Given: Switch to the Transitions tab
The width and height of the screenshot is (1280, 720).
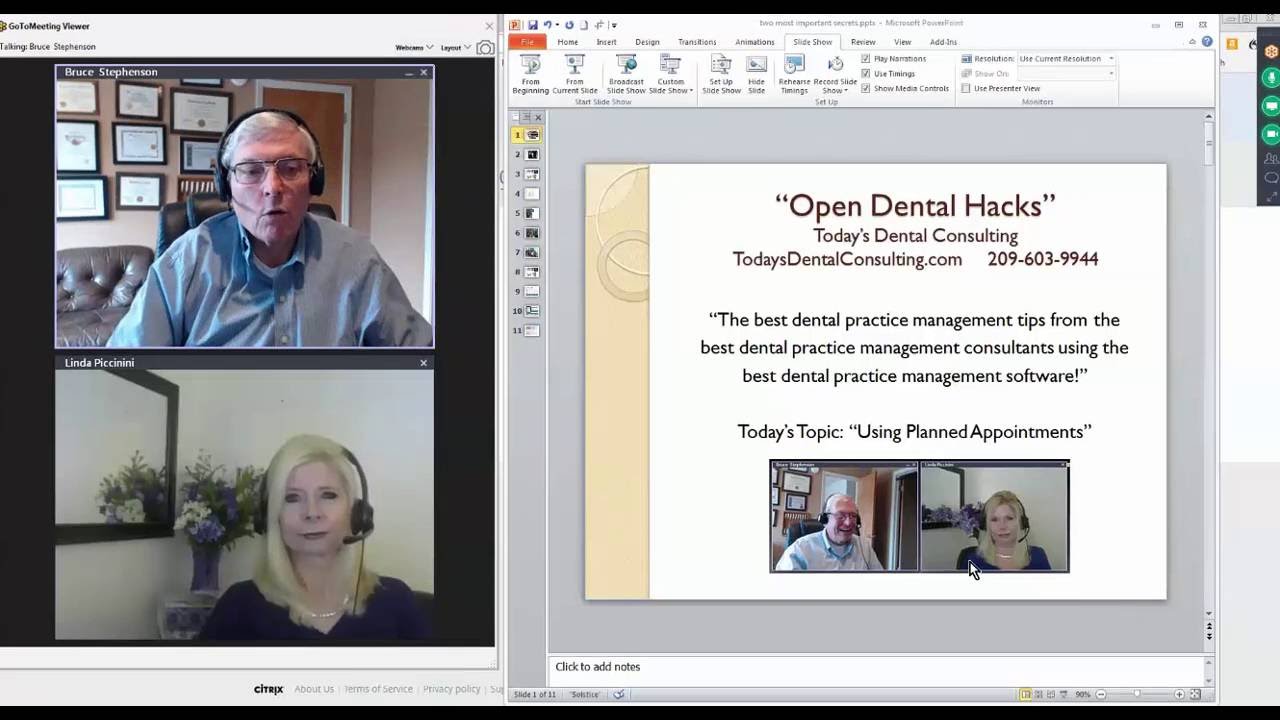Looking at the screenshot, I should click(x=697, y=42).
